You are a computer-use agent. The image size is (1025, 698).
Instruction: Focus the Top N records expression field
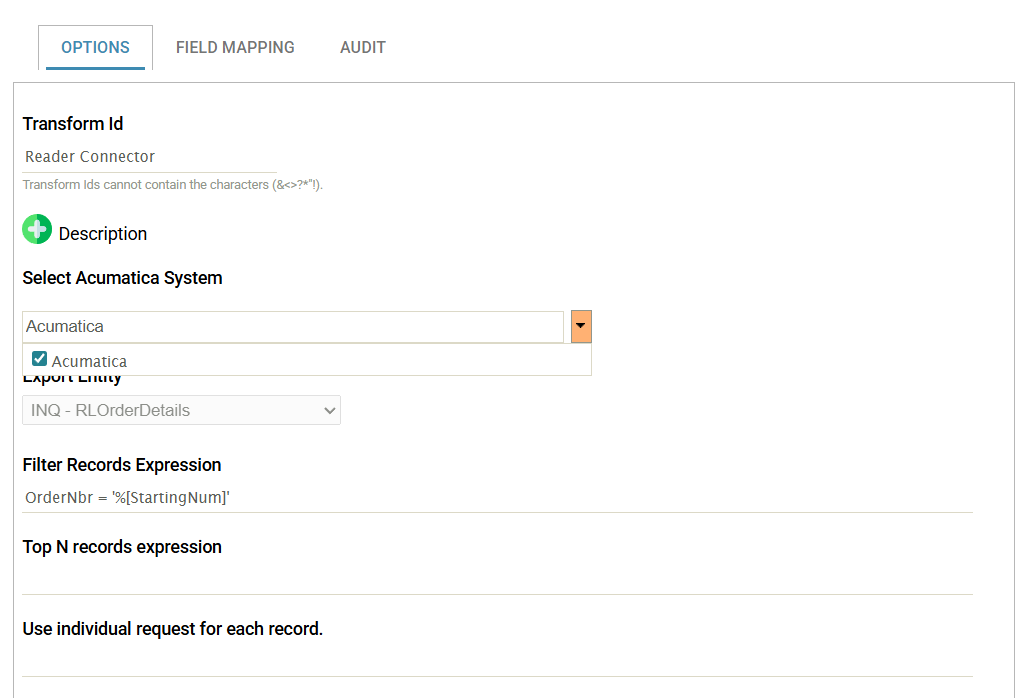click(x=497, y=579)
